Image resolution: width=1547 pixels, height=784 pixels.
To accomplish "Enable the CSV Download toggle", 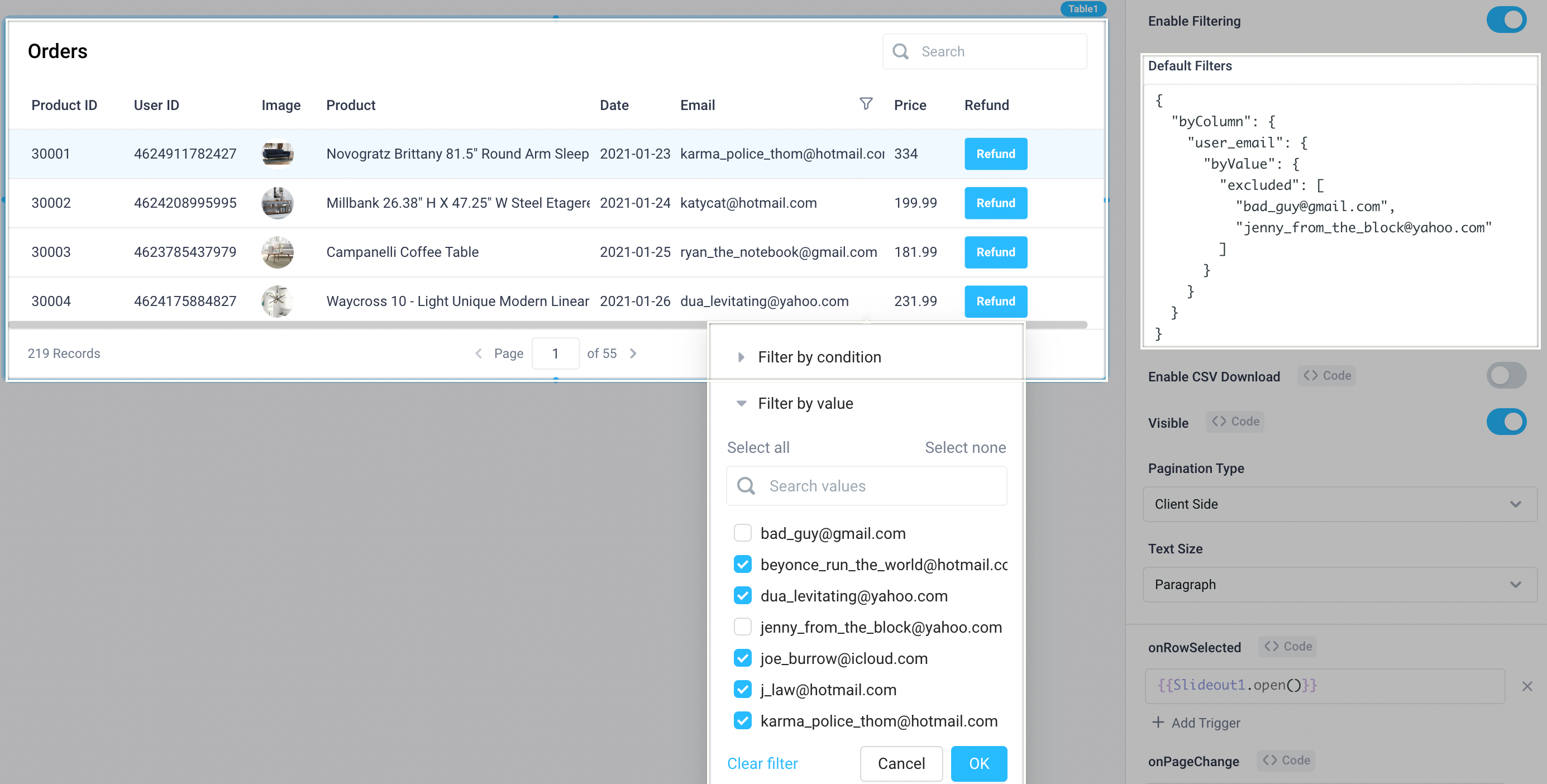I will tap(1506, 376).
